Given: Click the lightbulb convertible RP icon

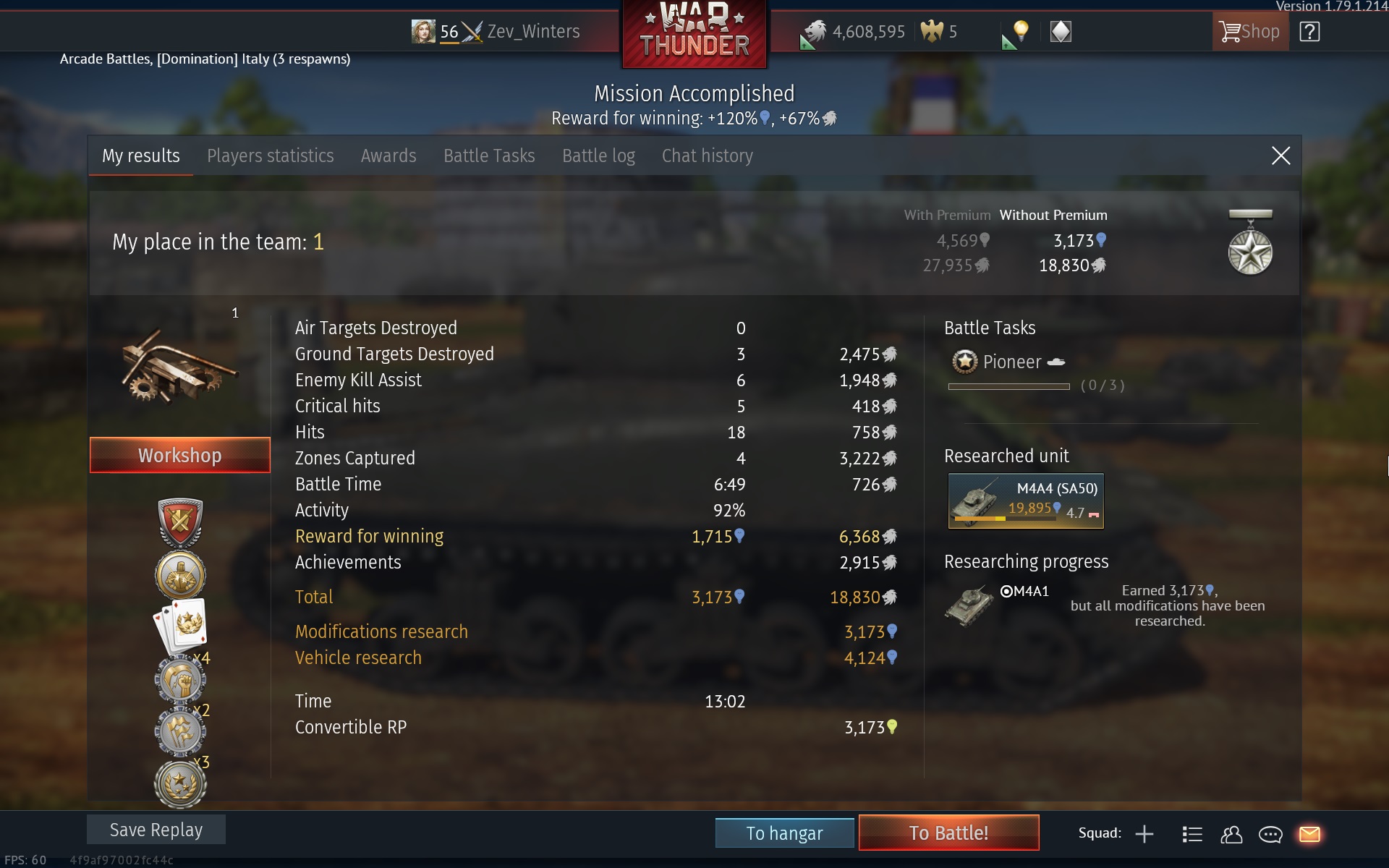Looking at the screenshot, I should tap(1020, 31).
